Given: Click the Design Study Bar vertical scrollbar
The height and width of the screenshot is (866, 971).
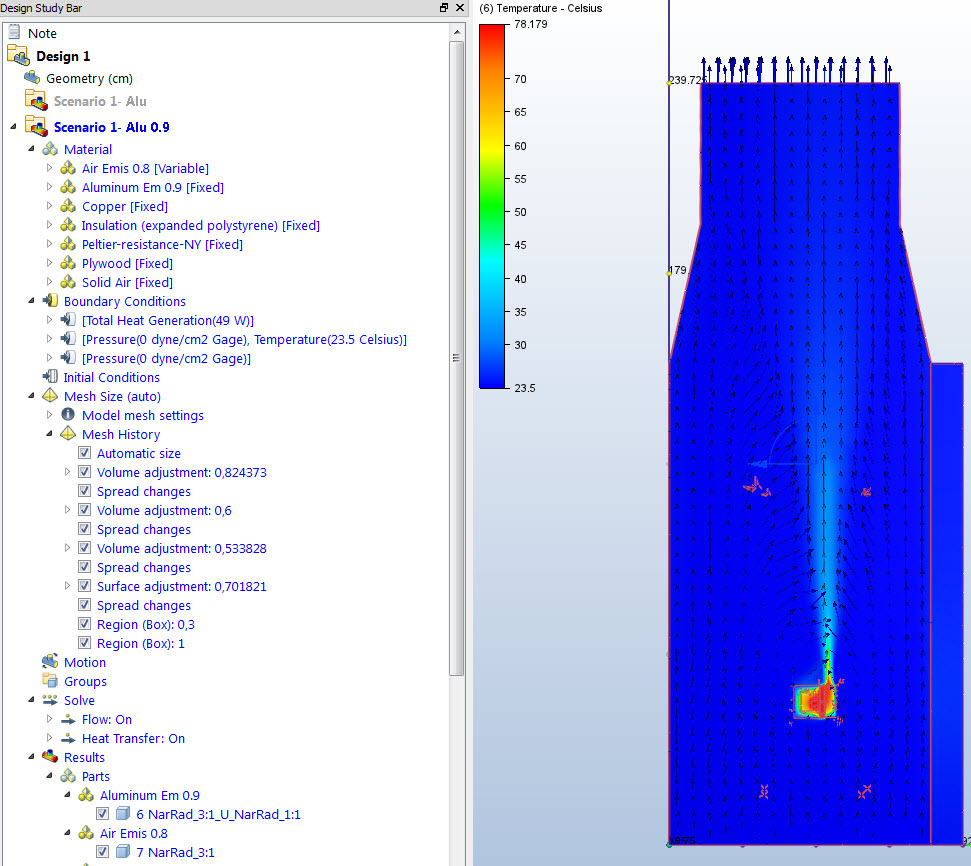Looking at the screenshot, I should [x=457, y=360].
